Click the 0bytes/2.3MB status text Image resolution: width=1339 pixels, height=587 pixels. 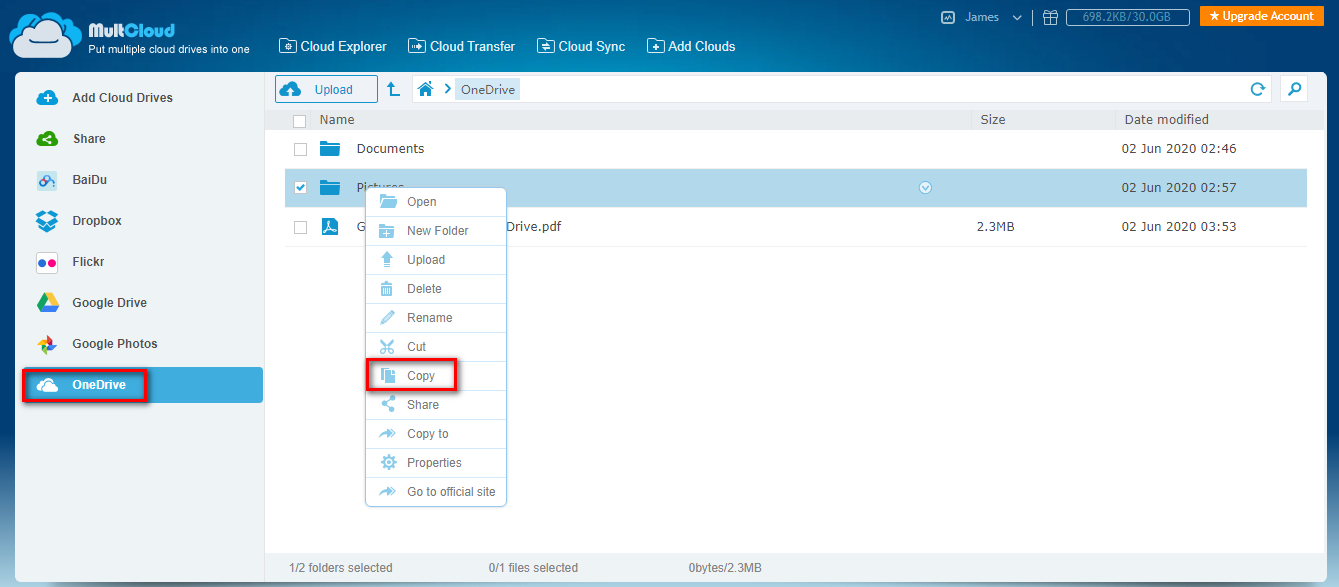(725, 568)
